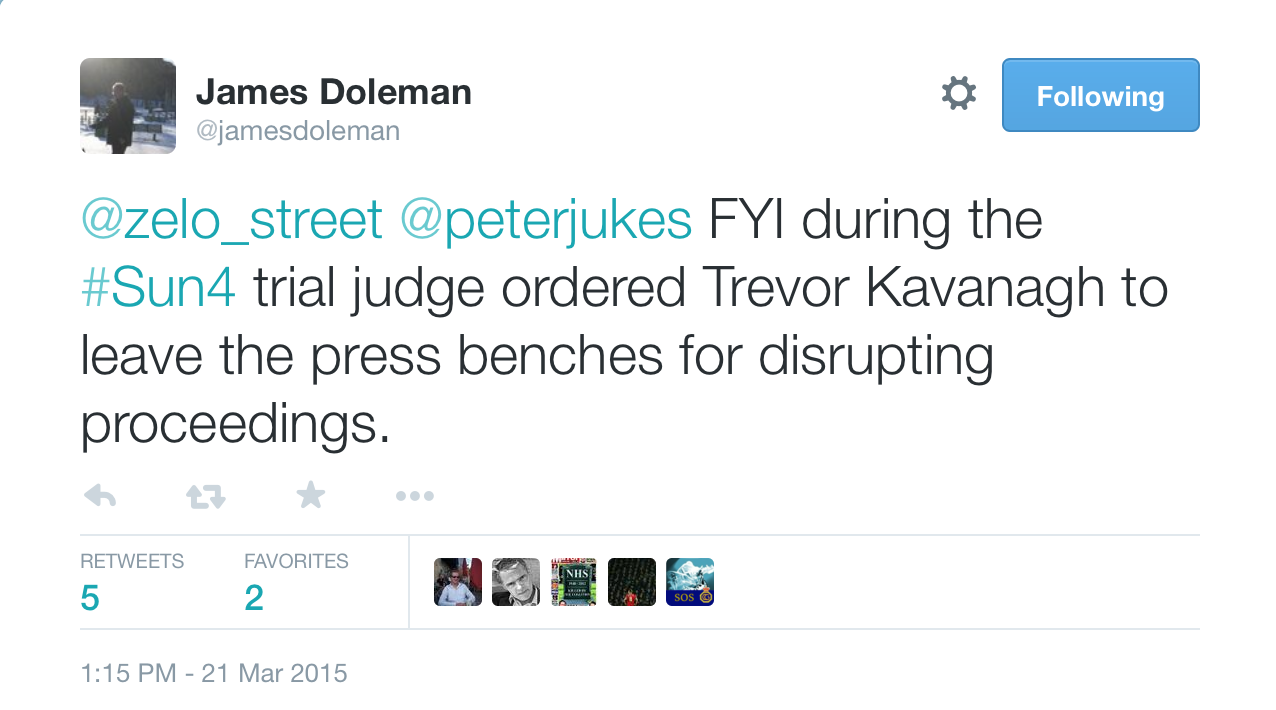Retweet this tweet using the arrows icon
The height and width of the screenshot is (710, 1276).
tap(206, 495)
